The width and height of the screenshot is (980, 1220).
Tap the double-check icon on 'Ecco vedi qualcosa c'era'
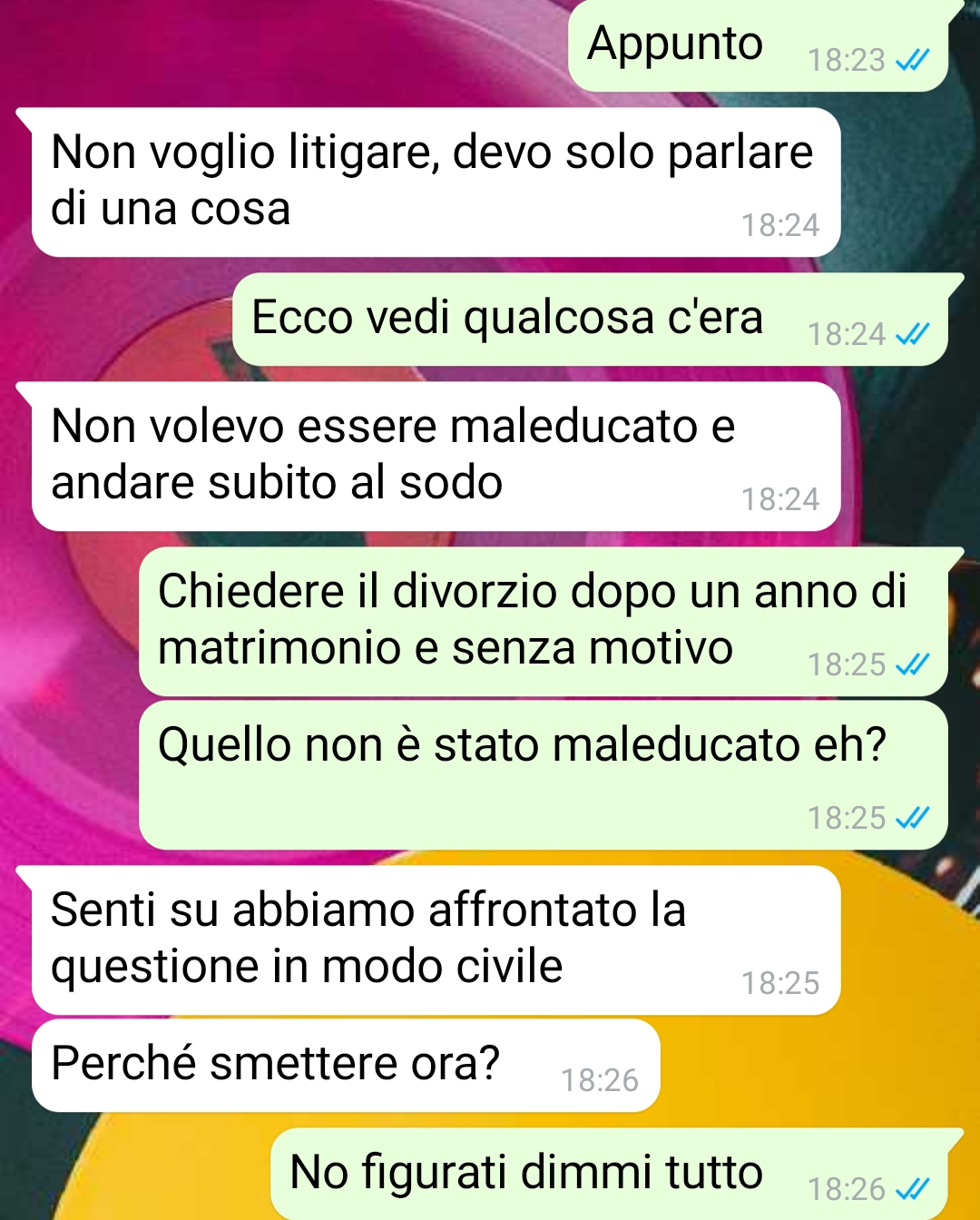(912, 335)
